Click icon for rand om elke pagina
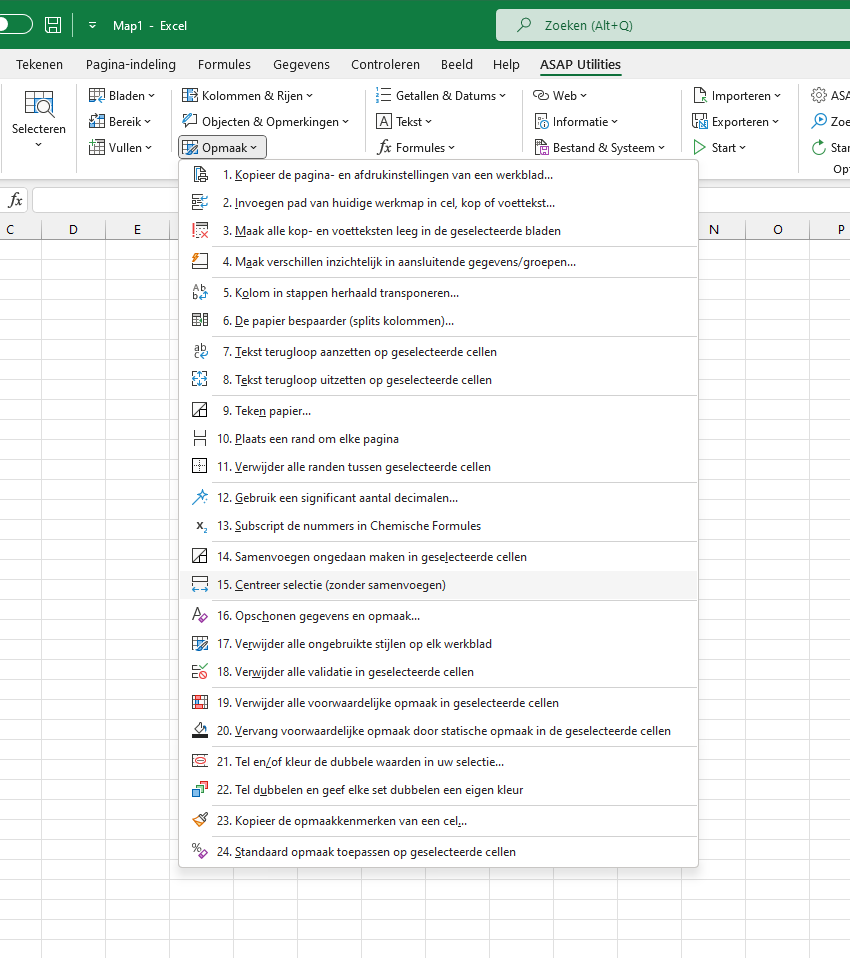This screenshot has width=850, height=958. pos(200,439)
